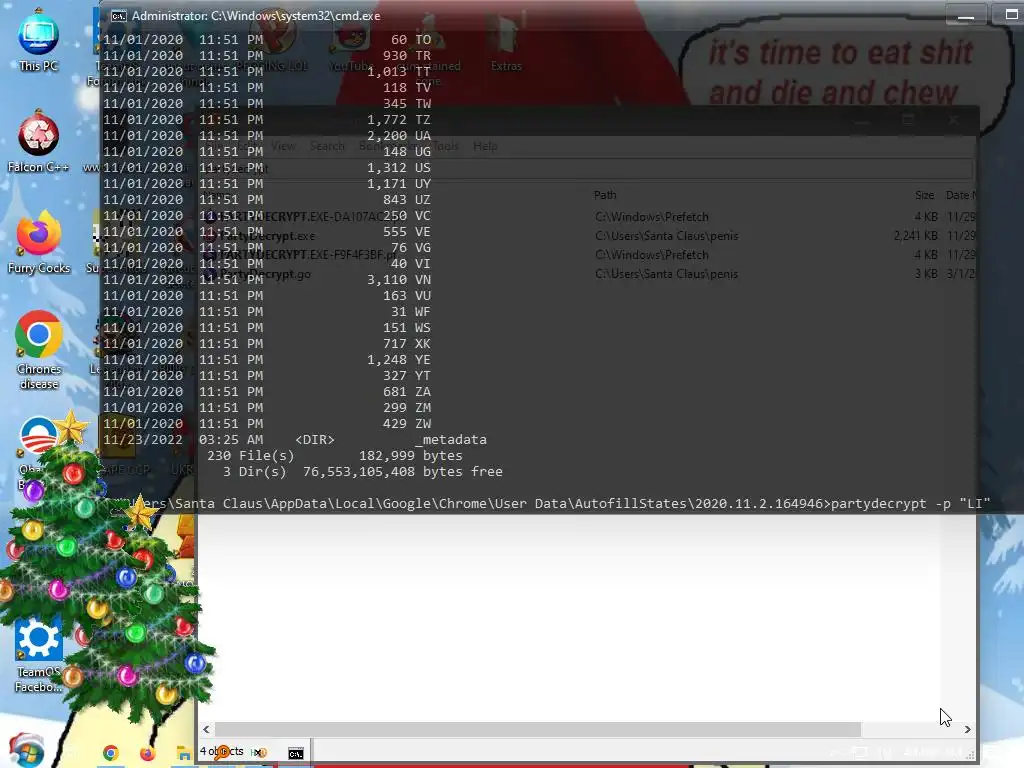Click the cmd.exe window title bar text
This screenshot has width=1024, height=768.
coord(256,16)
